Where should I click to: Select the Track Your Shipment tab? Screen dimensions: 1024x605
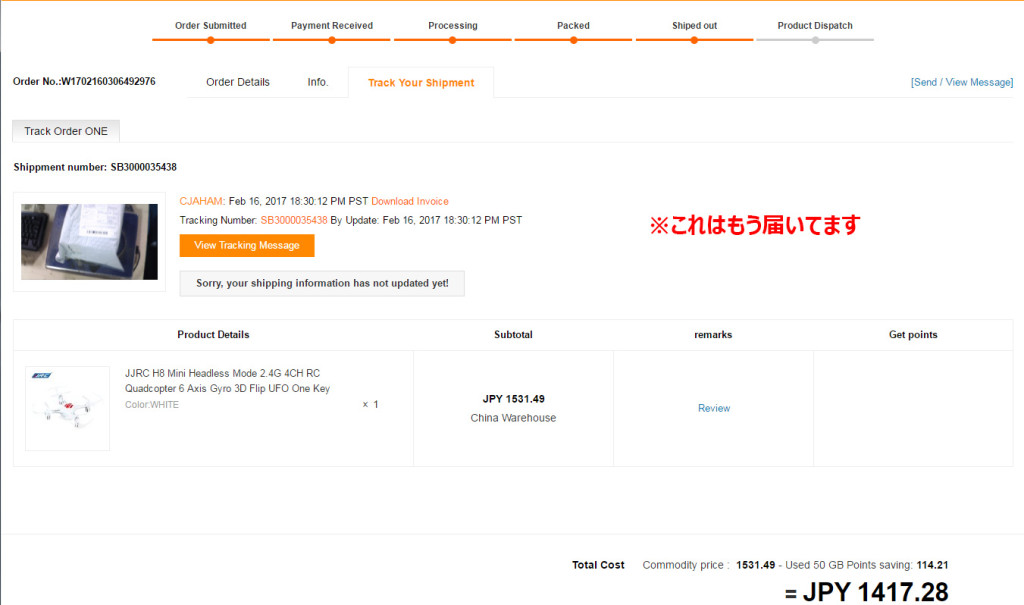point(421,83)
